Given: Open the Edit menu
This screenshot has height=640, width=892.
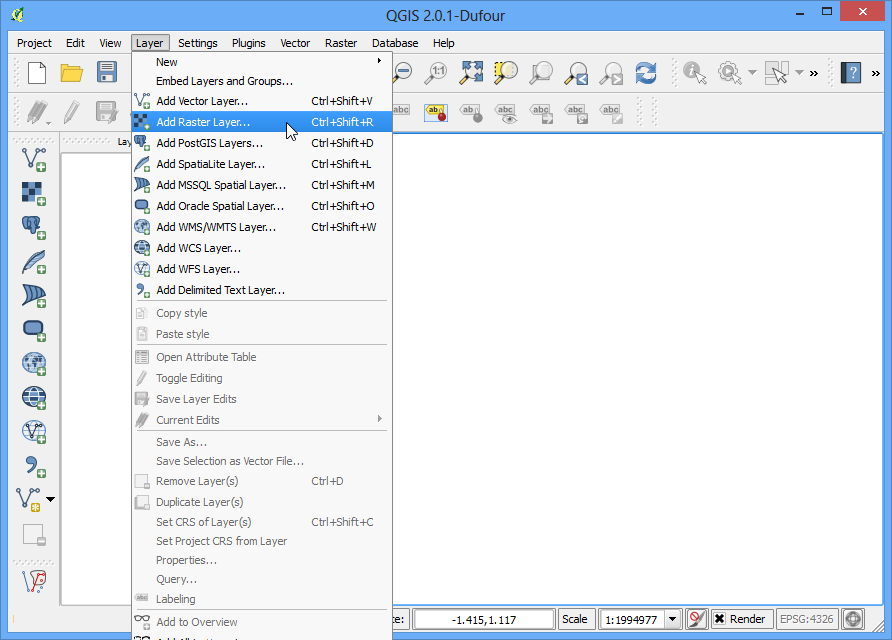Looking at the screenshot, I should (x=75, y=43).
